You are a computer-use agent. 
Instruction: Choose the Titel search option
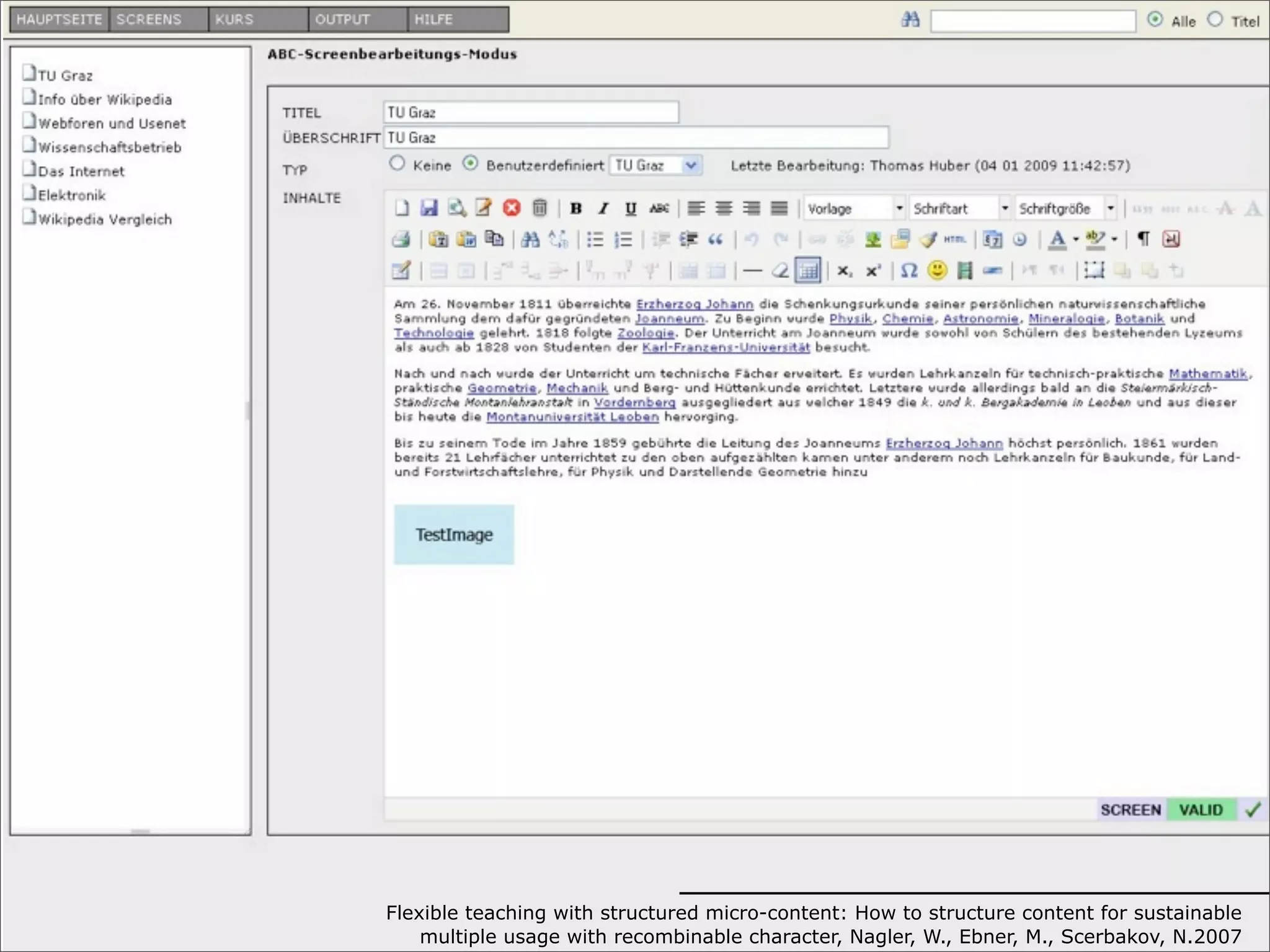[1215, 20]
